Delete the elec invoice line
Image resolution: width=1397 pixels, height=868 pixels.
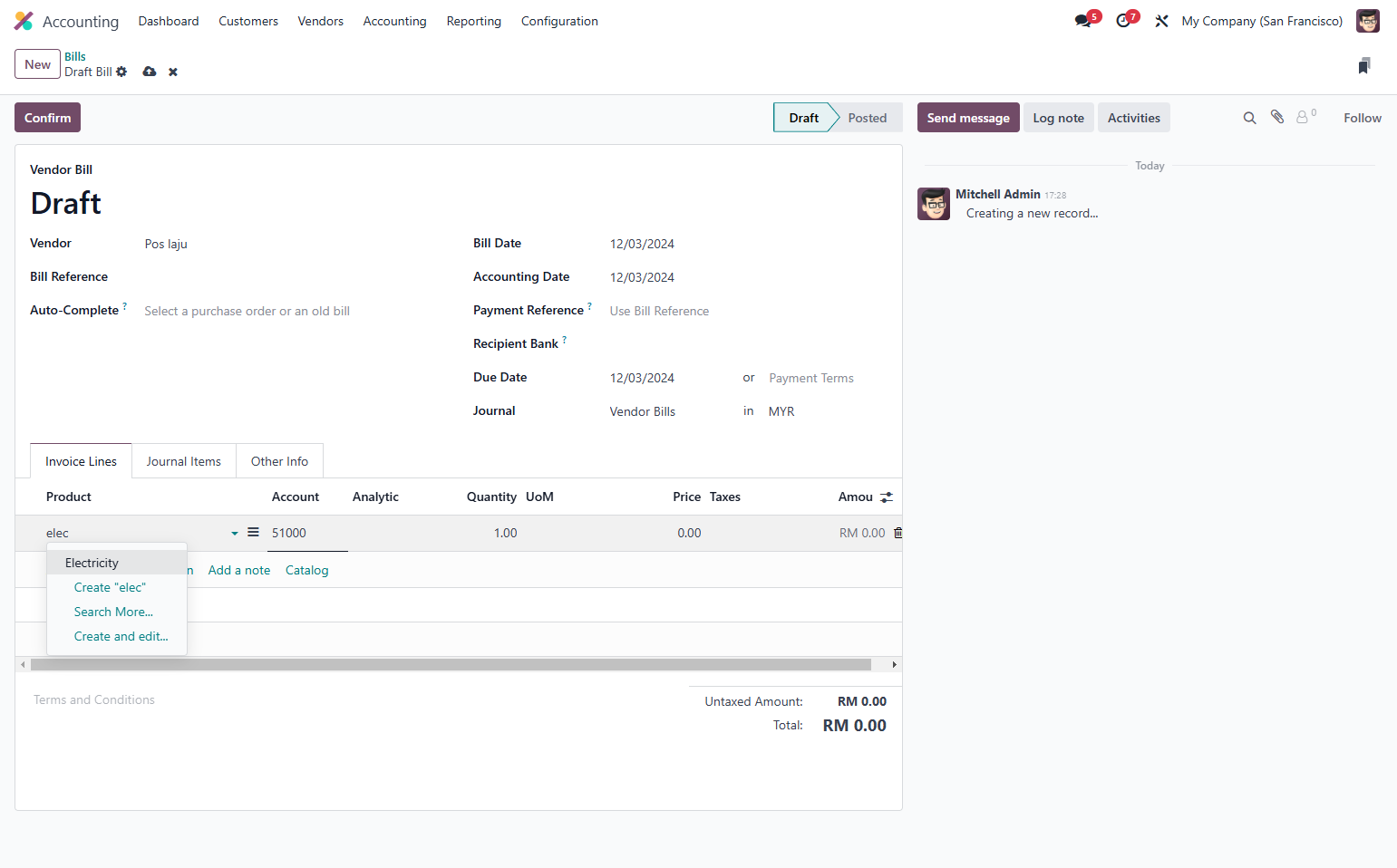click(897, 533)
